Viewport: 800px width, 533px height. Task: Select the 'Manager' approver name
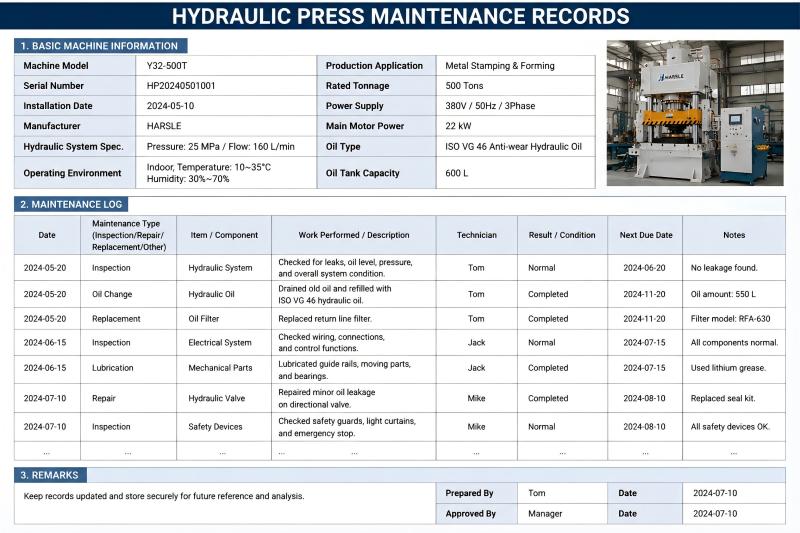point(545,514)
